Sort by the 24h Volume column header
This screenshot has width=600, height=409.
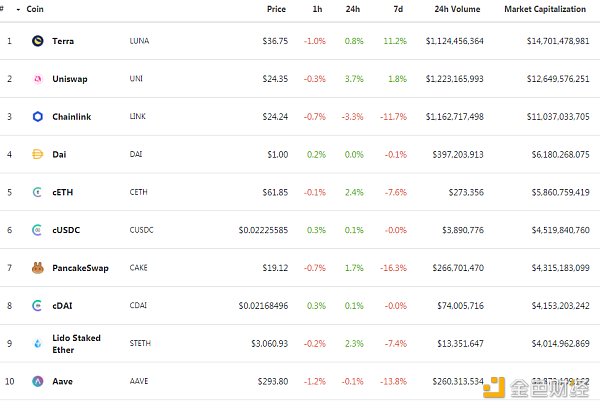pos(457,9)
